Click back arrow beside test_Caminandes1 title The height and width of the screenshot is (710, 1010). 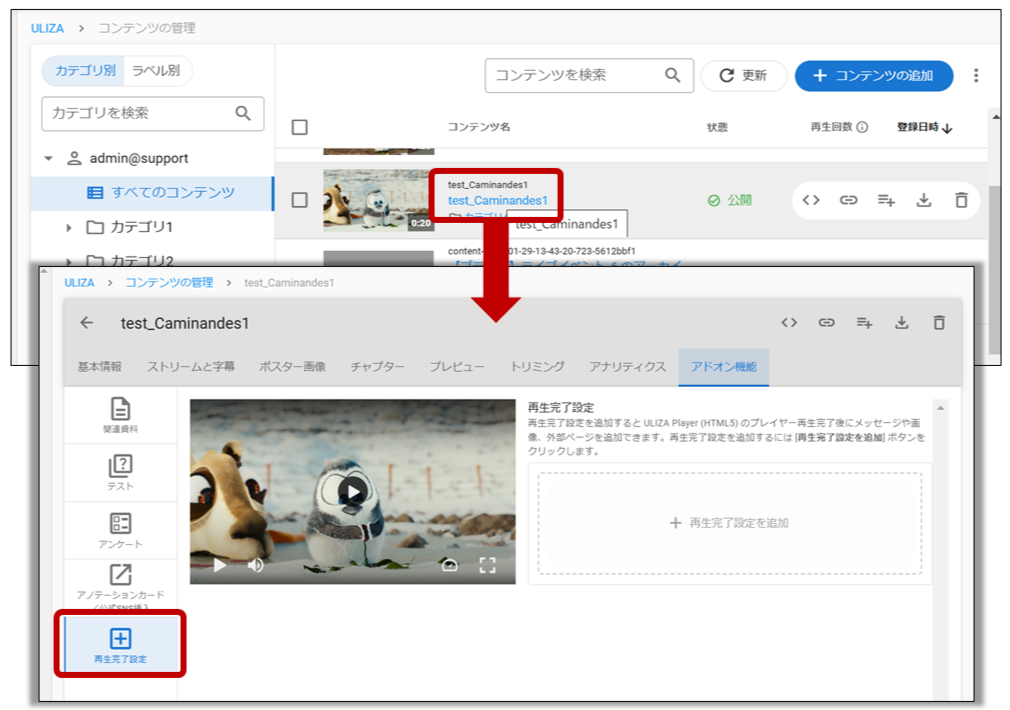pos(87,323)
